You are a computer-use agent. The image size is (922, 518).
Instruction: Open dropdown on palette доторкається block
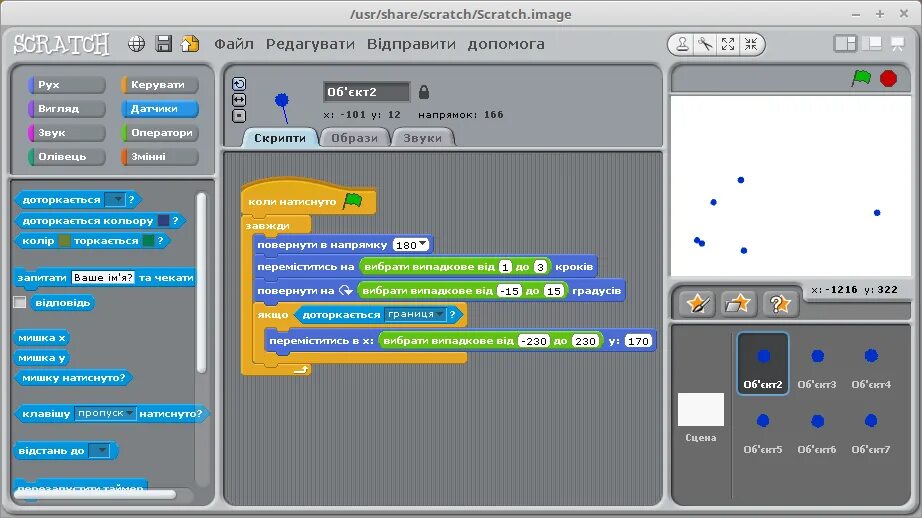pos(115,200)
